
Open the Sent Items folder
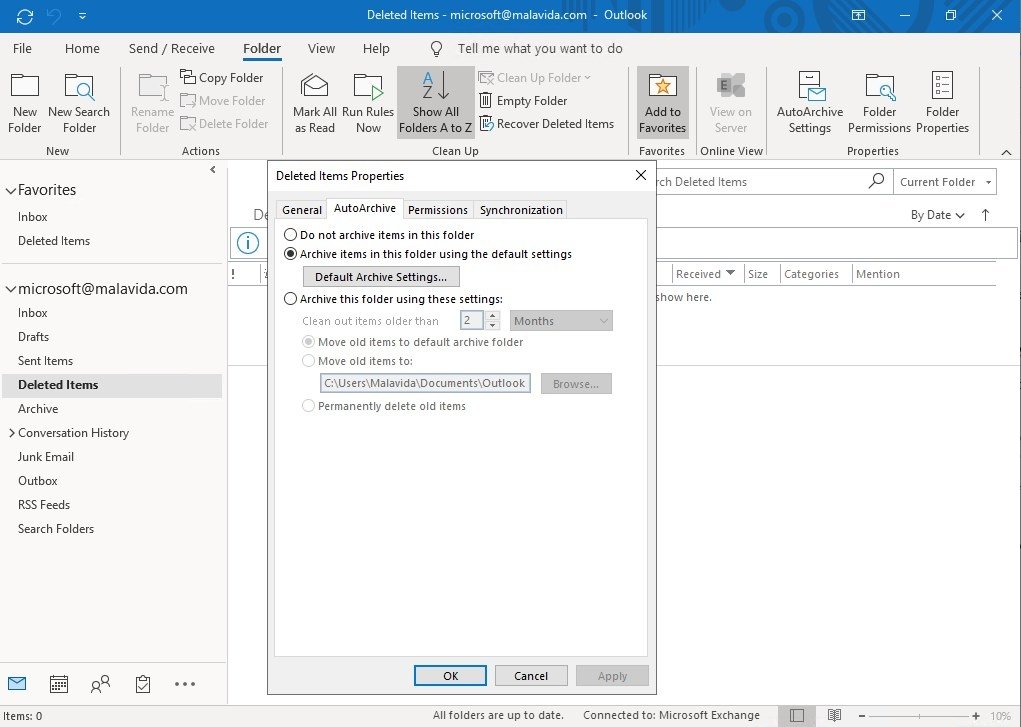pos(45,361)
